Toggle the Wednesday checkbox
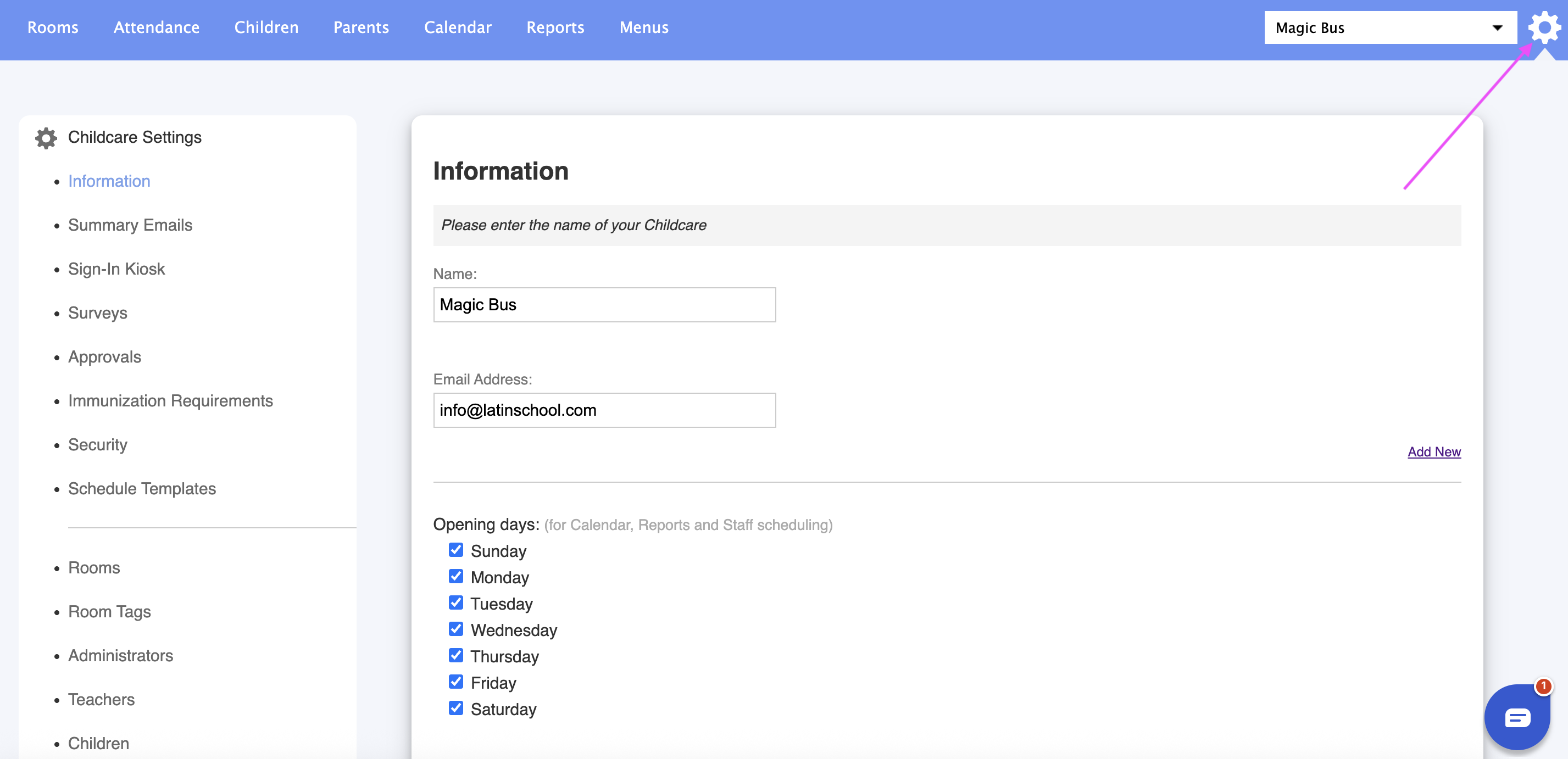Viewport: 1568px width, 759px height. [456, 629]
